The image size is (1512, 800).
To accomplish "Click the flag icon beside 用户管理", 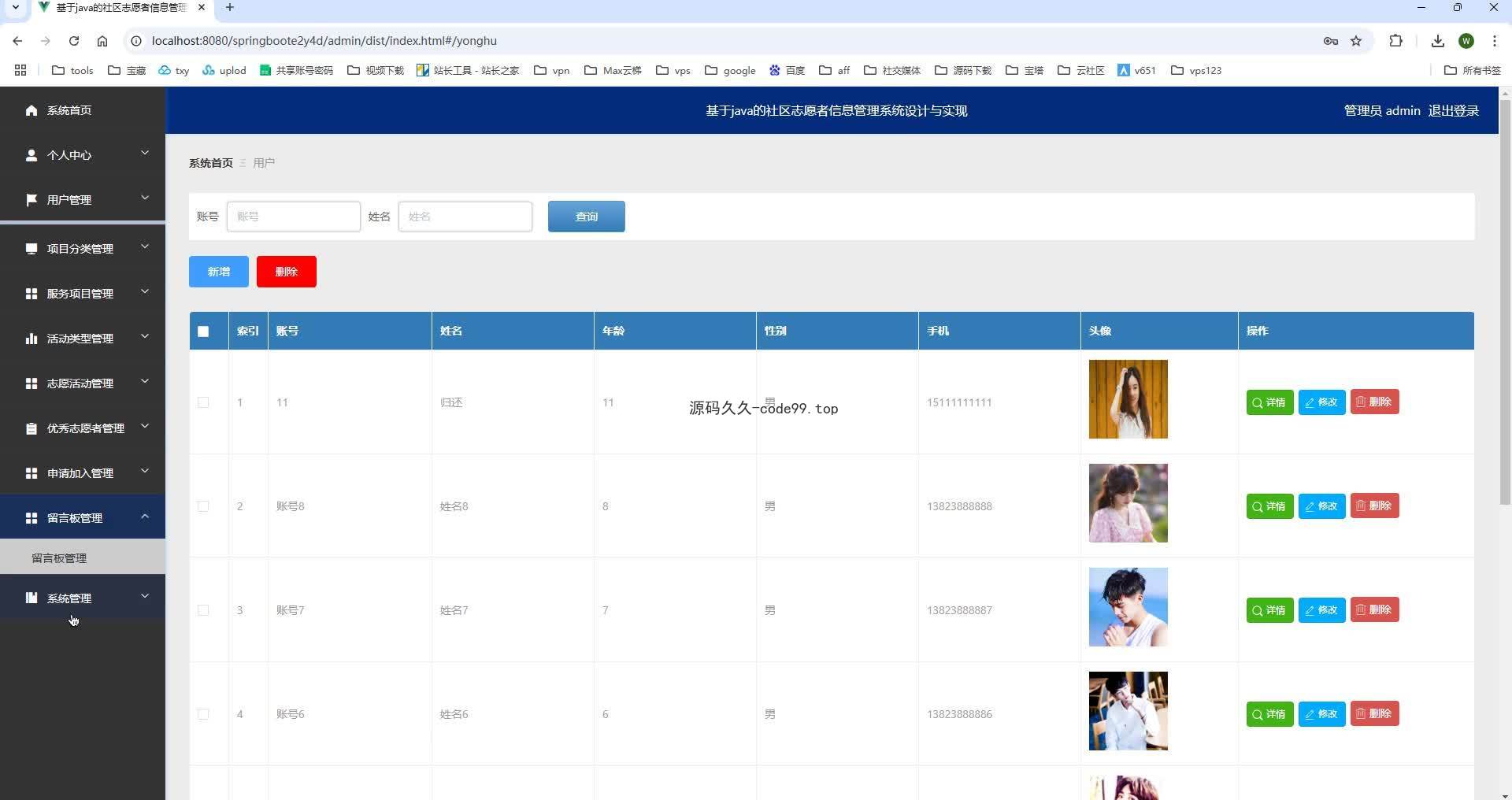I will coord(31,200).
